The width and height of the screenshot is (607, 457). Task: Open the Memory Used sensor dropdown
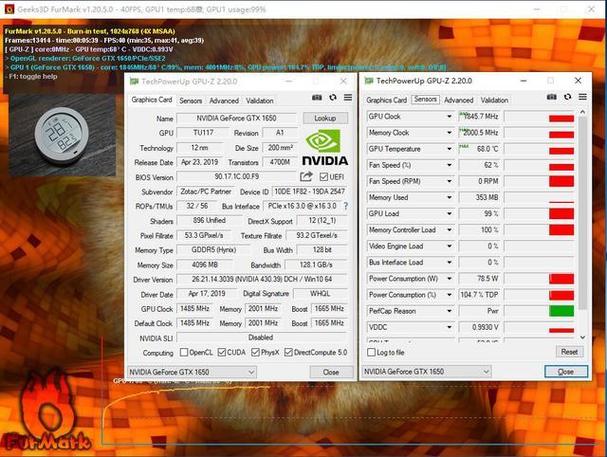449,198
